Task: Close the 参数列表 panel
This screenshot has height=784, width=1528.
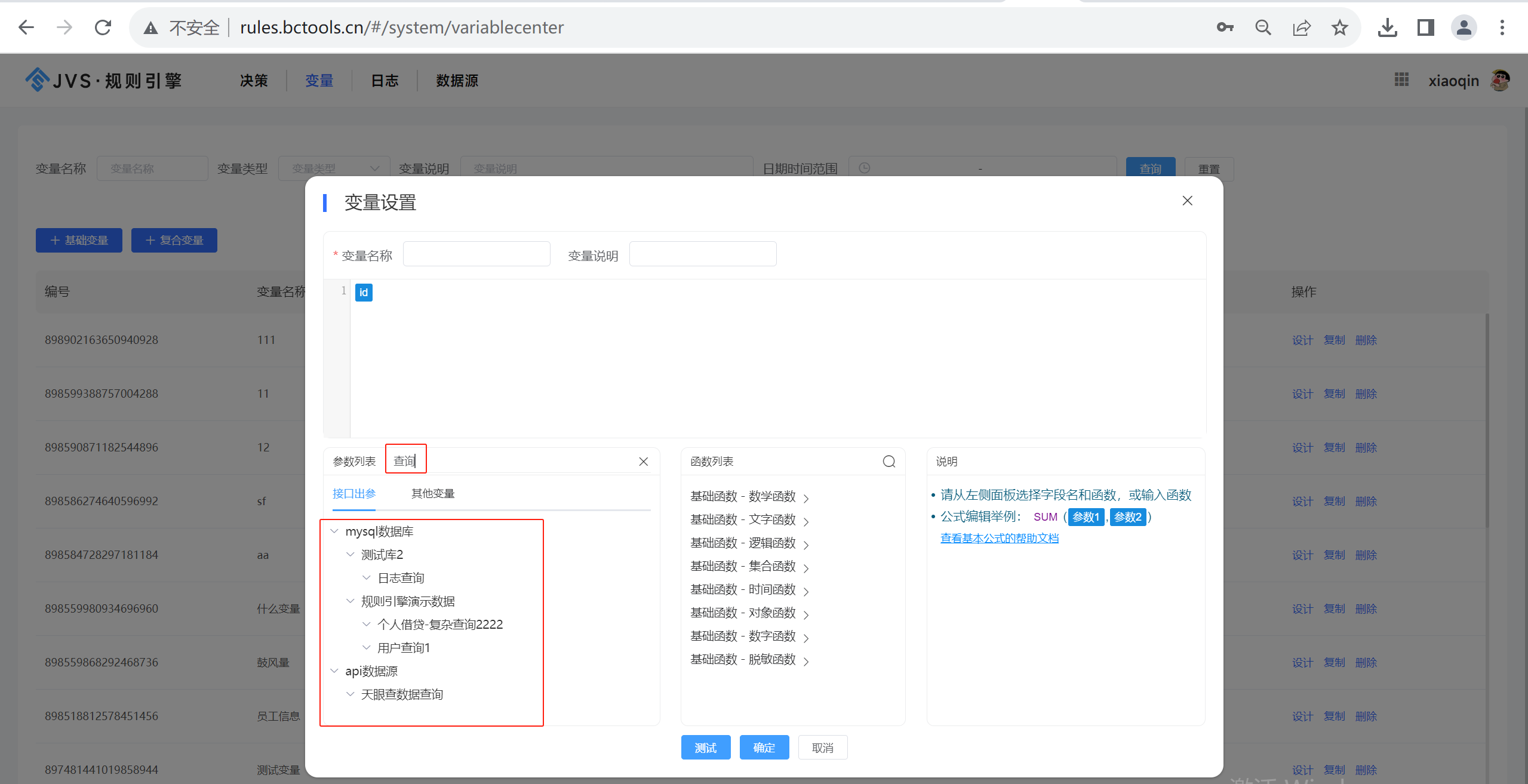Action: point(643,461)
